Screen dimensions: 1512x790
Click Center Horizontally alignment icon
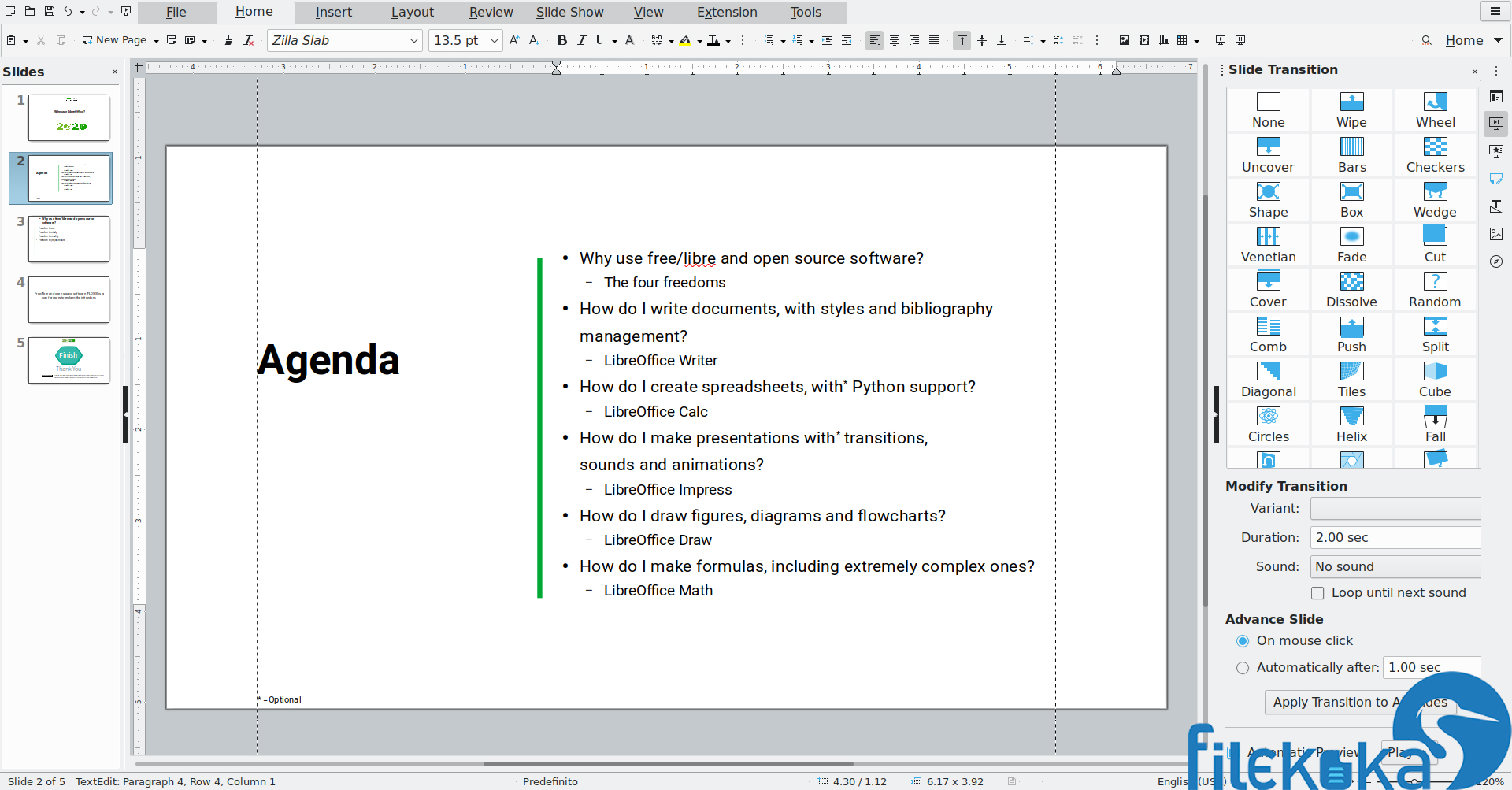[x=895, y=40]
